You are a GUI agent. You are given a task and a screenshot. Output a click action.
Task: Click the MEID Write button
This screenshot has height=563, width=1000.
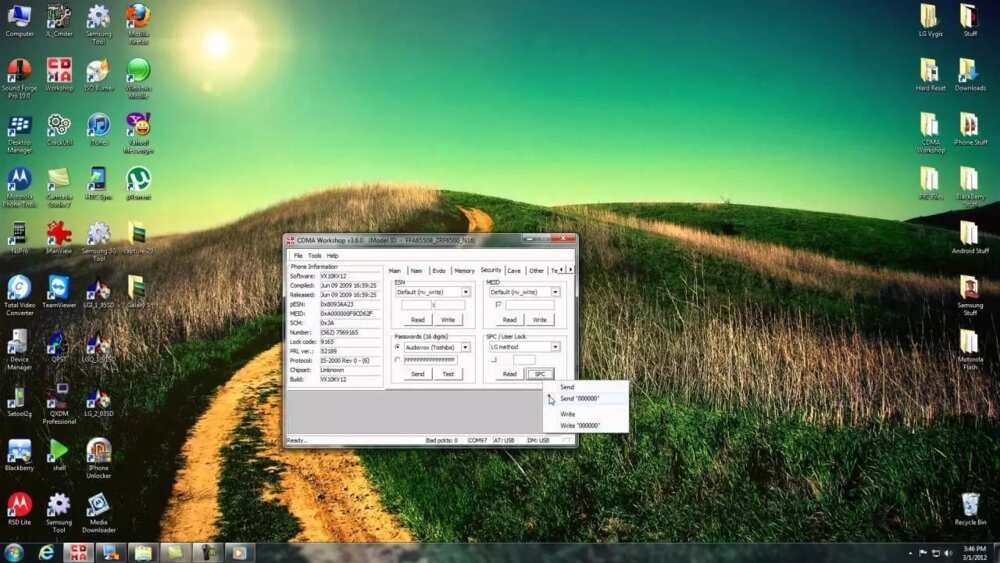[540, 319]
